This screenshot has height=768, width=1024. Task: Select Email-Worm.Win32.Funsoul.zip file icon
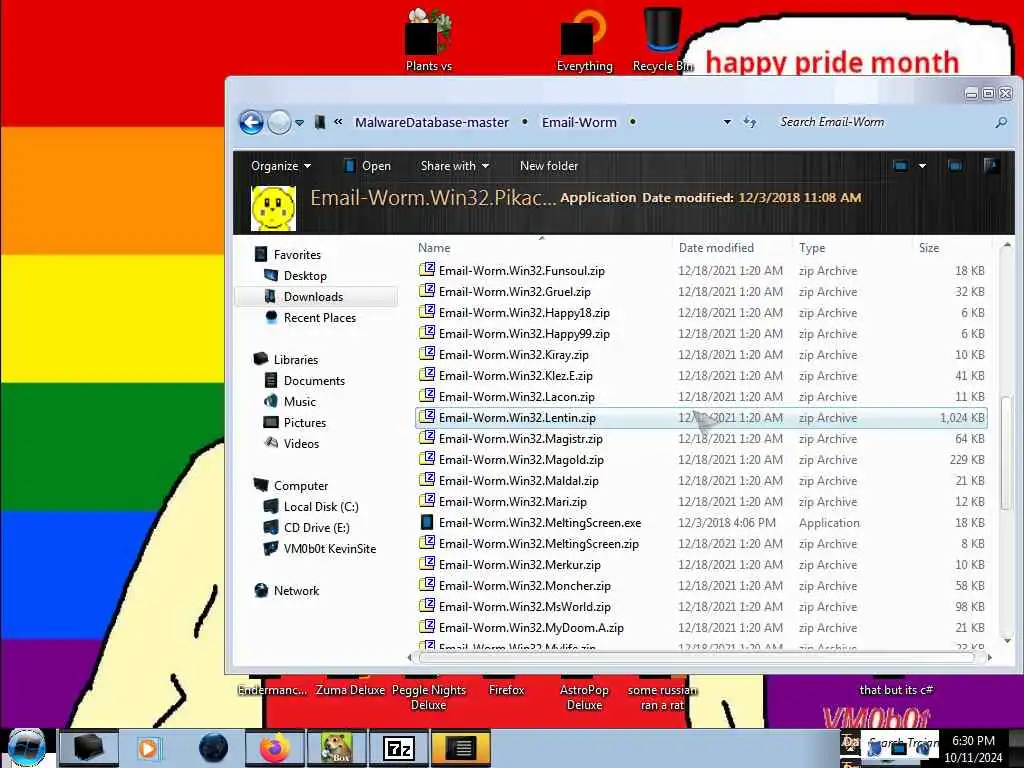pyautogui.click(x=427, y=270)
